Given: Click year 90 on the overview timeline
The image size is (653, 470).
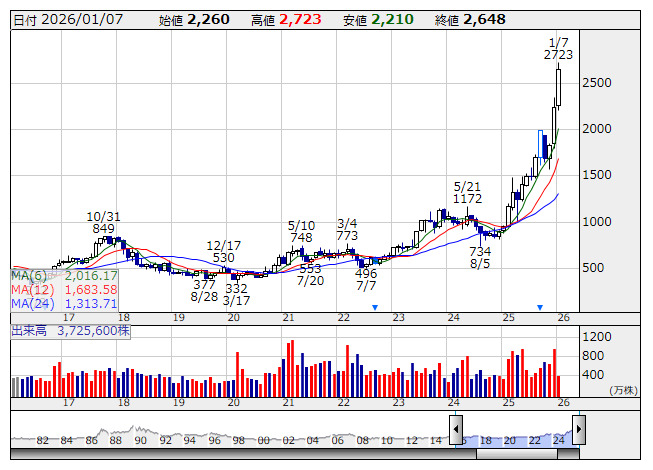Looking at the screenshot, I should 140,440.
